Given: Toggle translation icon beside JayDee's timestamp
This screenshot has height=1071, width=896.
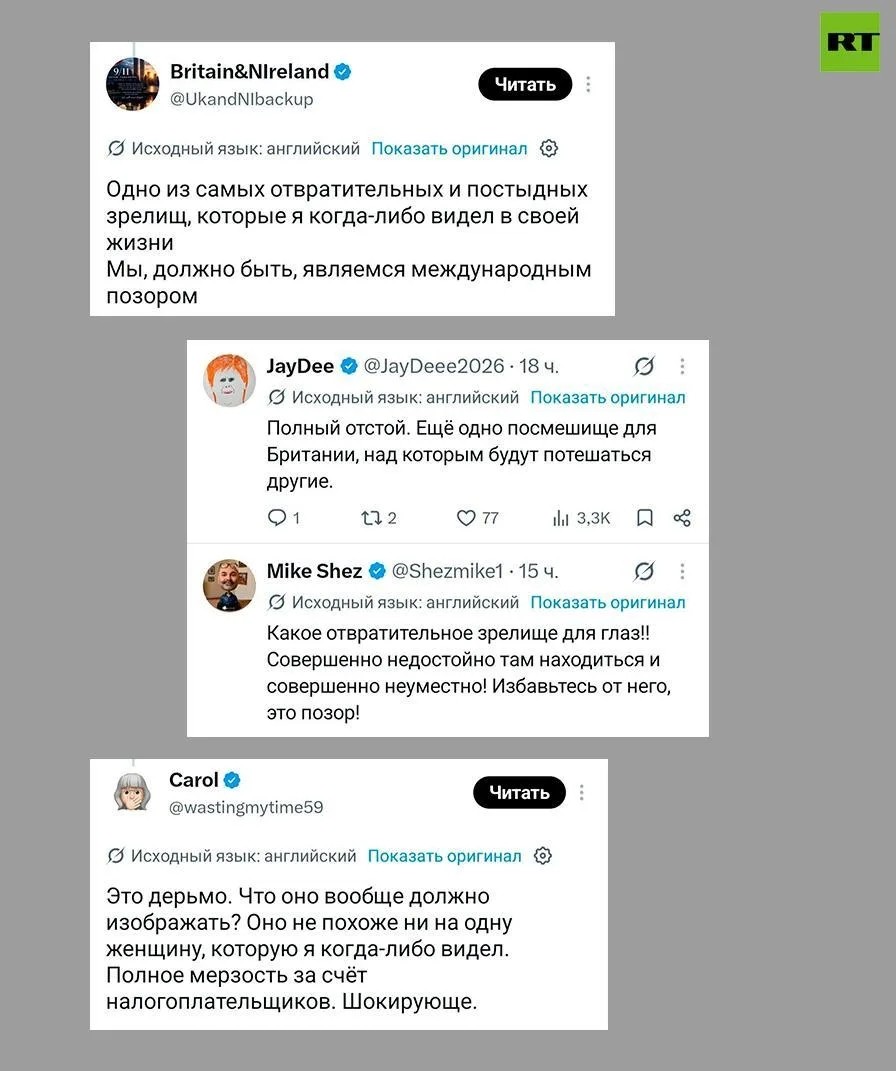Looking at the screenshot, I should pyautogui.click(x=644, y=367).
